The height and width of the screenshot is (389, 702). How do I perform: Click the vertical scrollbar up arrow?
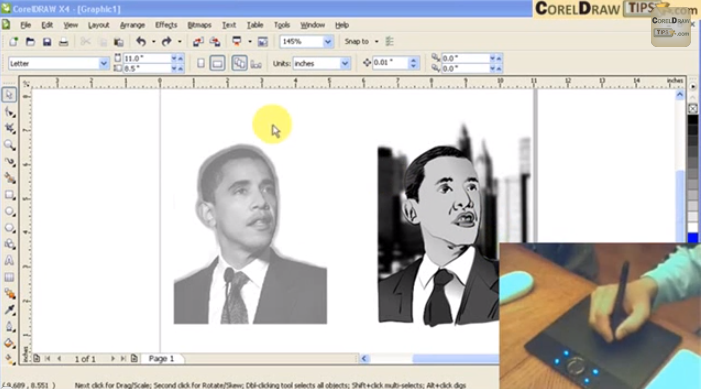(x=680, y=94)
